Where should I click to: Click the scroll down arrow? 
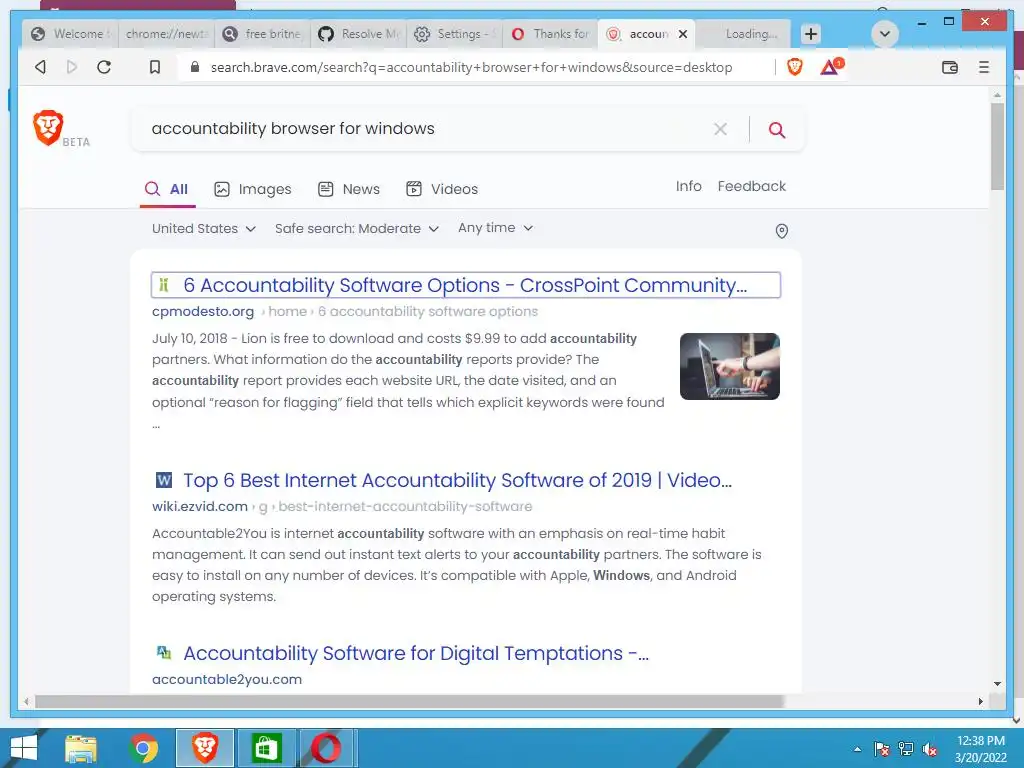[x=997, y=684]
